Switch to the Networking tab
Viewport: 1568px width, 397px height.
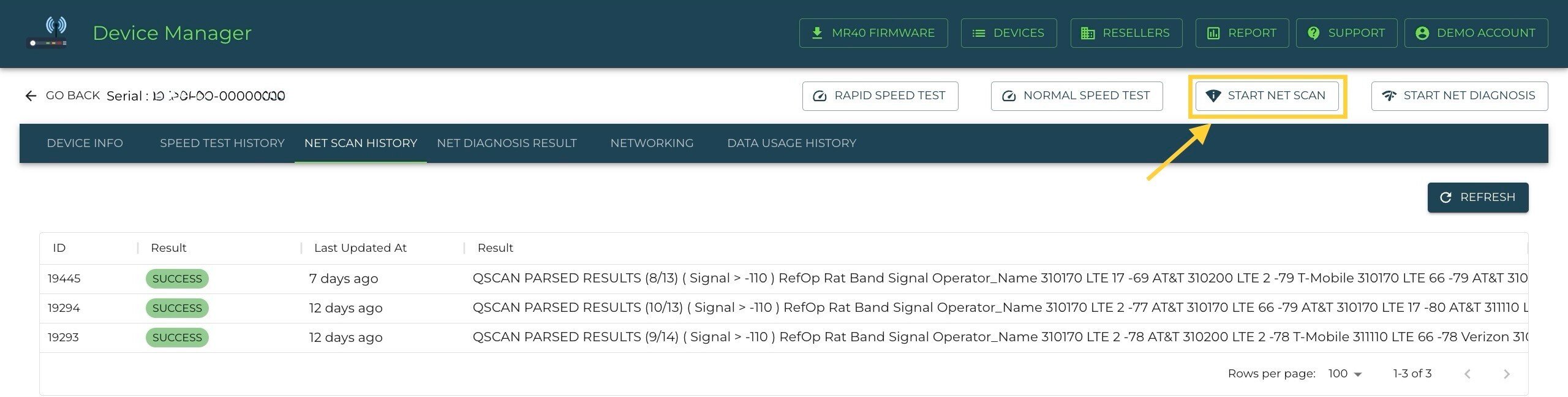(x=652, y=143)
